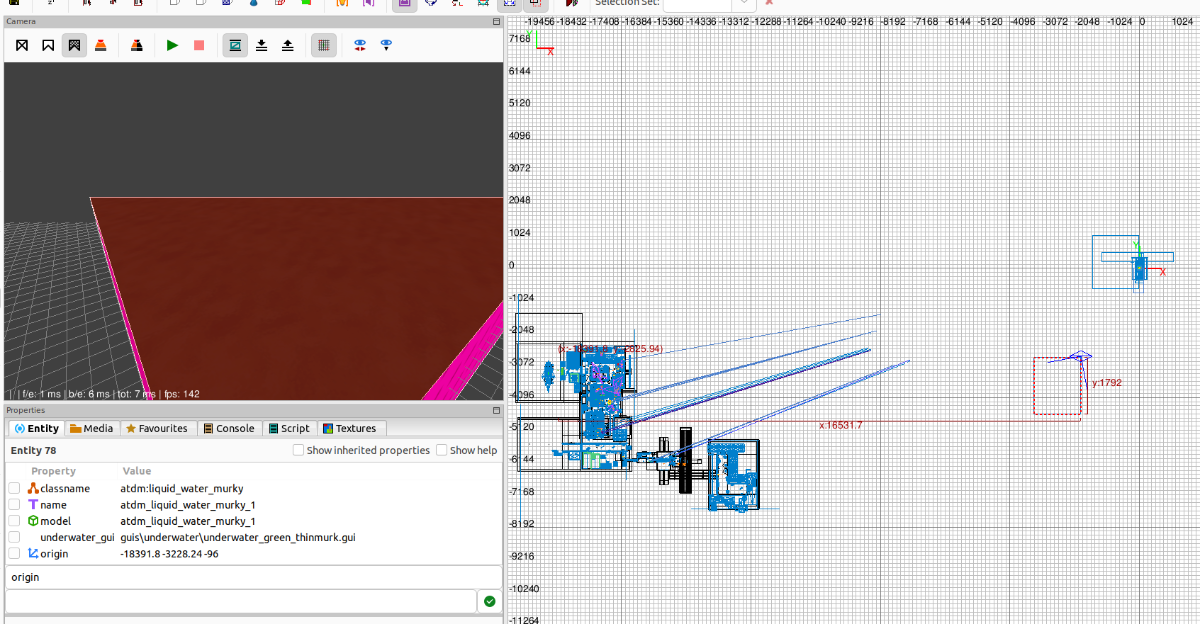Click the empty property value input field
The width and height of the screenshot is (1200, 624).
pos(240,601)
